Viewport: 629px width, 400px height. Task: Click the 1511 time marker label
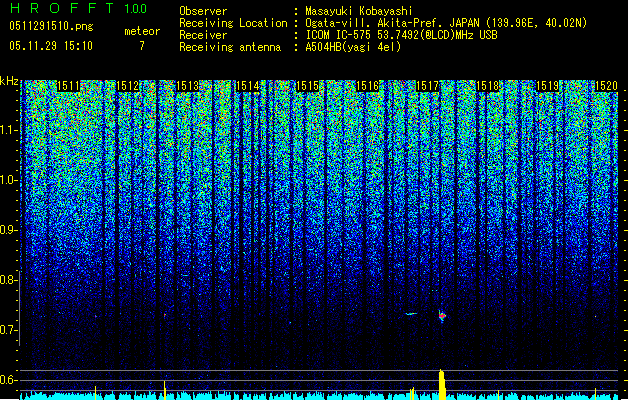[x=68, y=86]
